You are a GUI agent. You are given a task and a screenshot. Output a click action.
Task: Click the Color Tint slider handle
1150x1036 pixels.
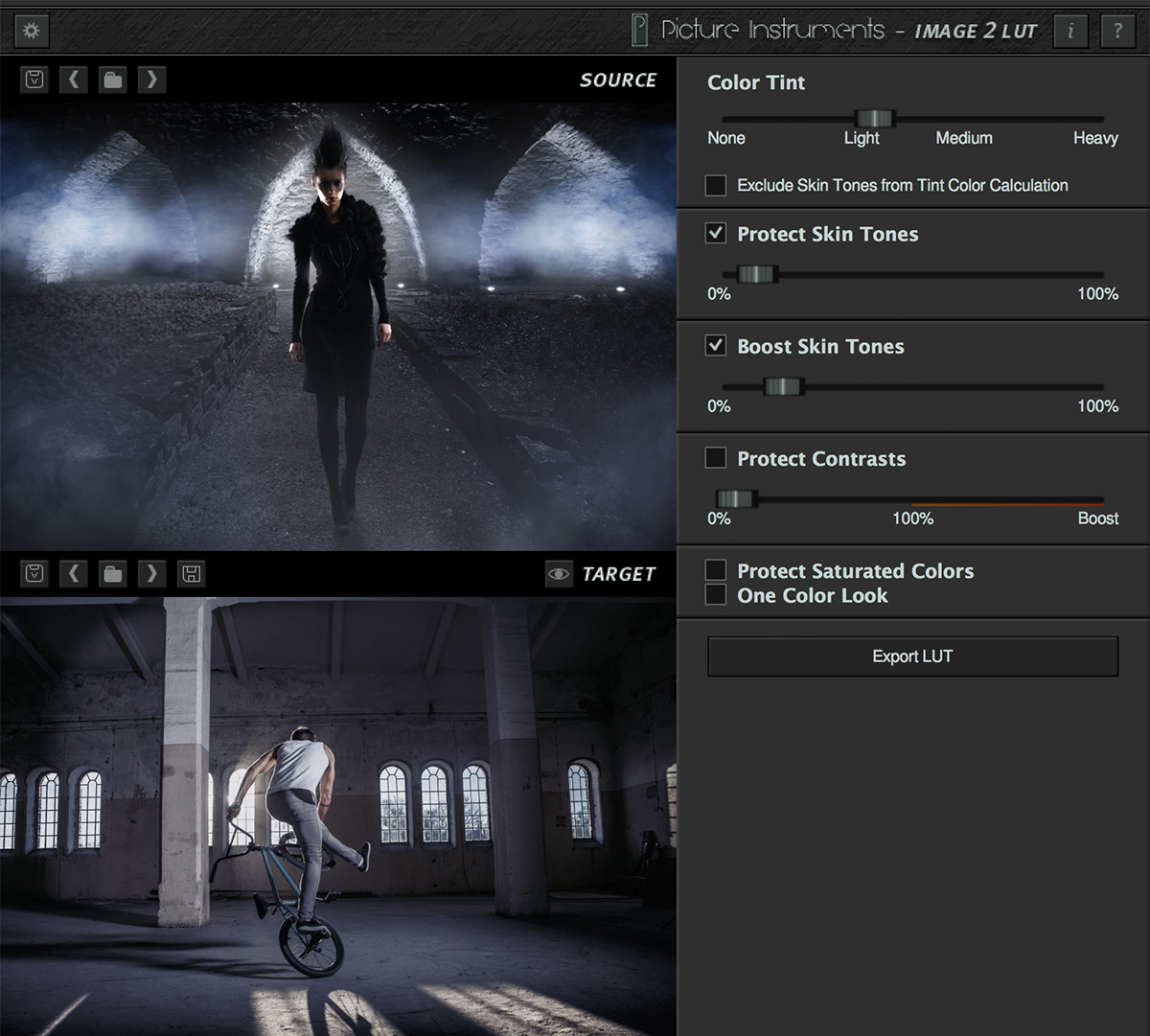(873, 119)
